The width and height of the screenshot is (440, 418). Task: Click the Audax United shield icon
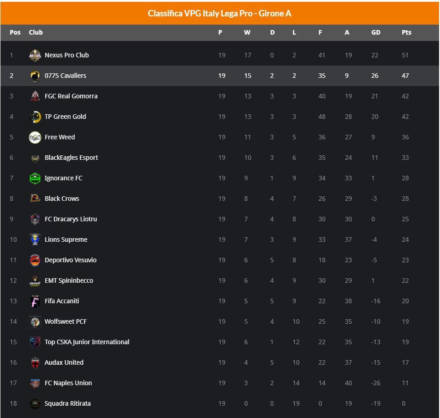point(35,363)
